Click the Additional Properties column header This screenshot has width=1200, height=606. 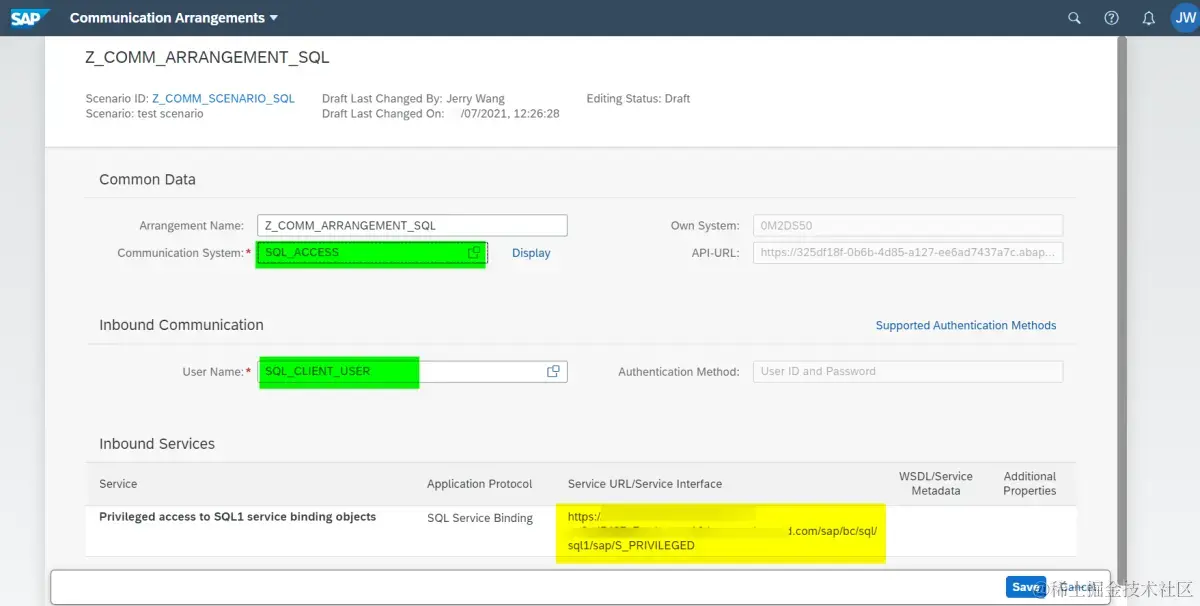point(1030,483)
